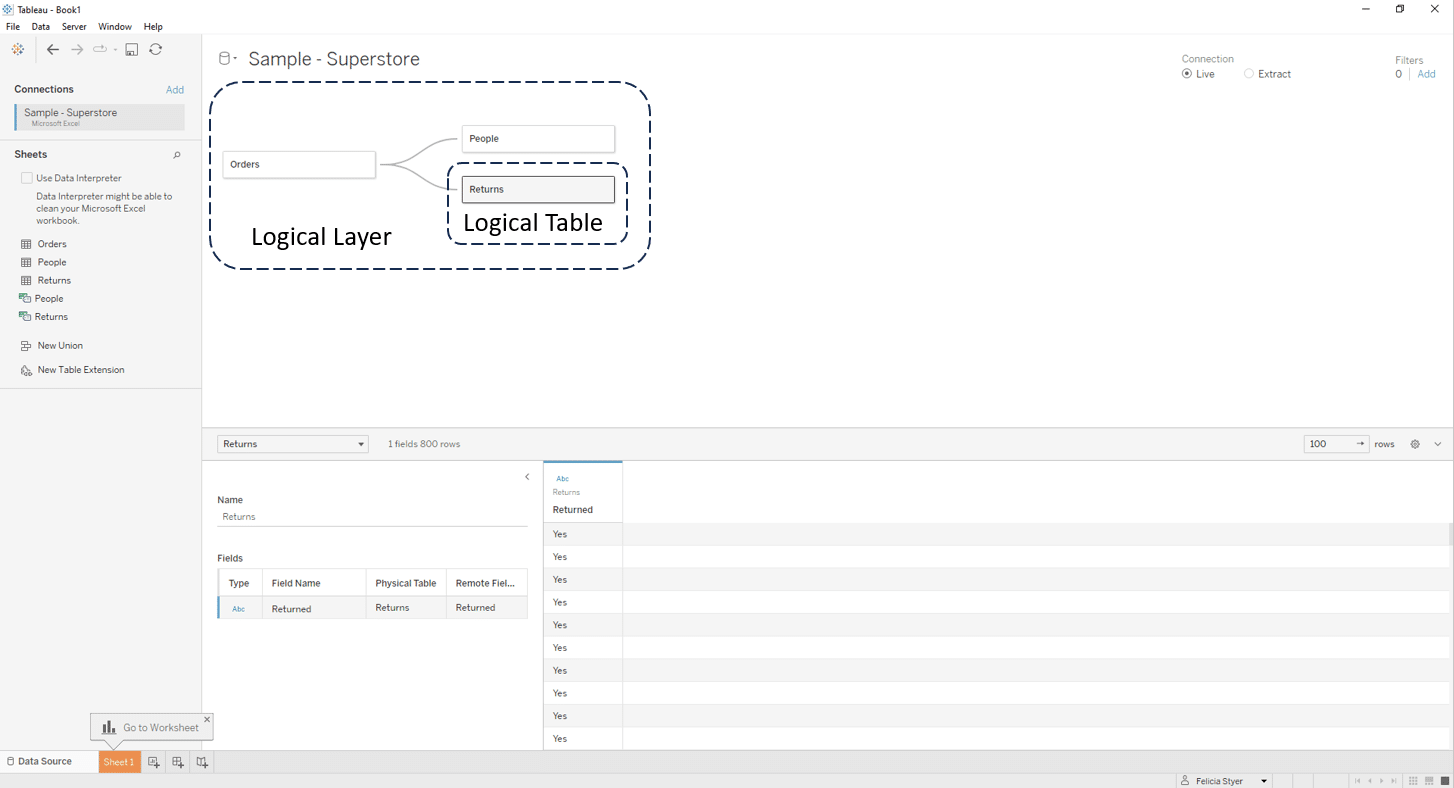Click the Sample - Superstore data source title
This screenshot has height=788, width=1454.
[x=334, y=59]
